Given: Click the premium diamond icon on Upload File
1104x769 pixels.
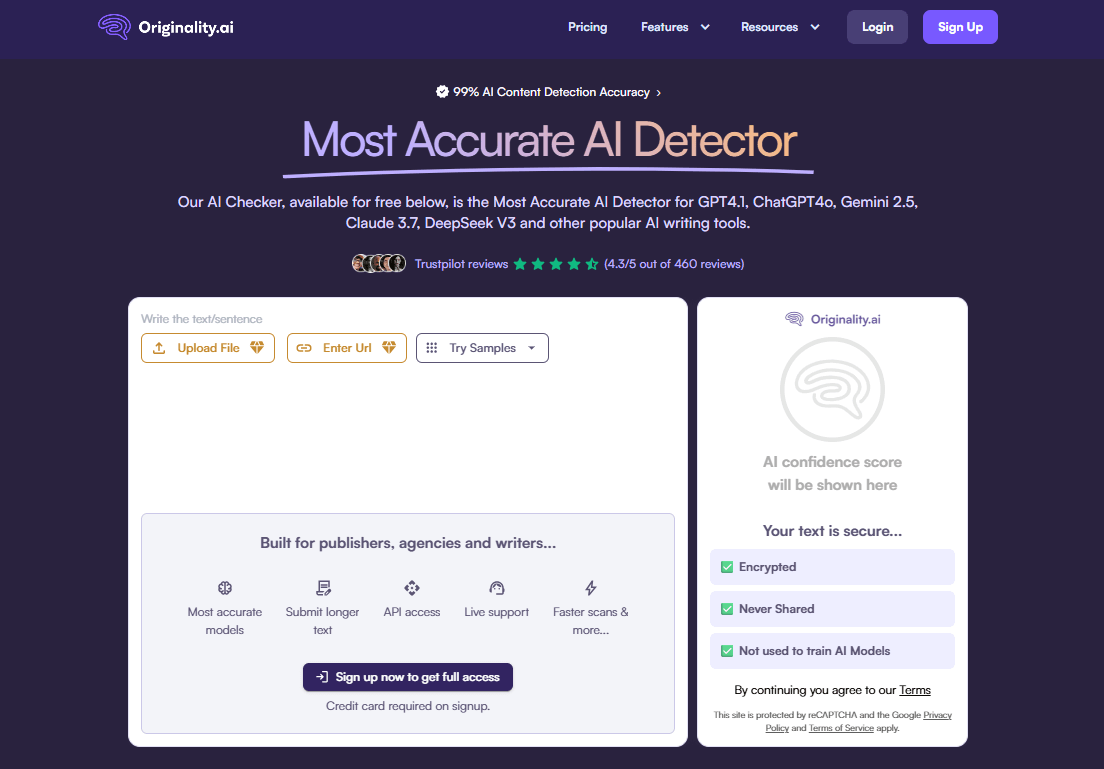Looking at the screenshot, I should pos(257,347).
